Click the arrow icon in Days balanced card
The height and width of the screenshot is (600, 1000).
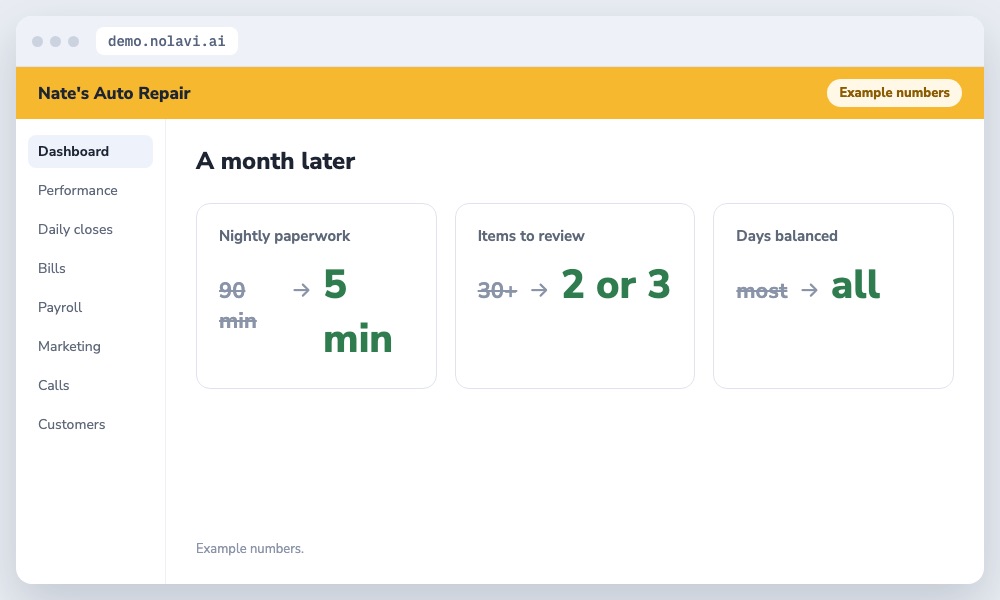[x=809, y=291]
